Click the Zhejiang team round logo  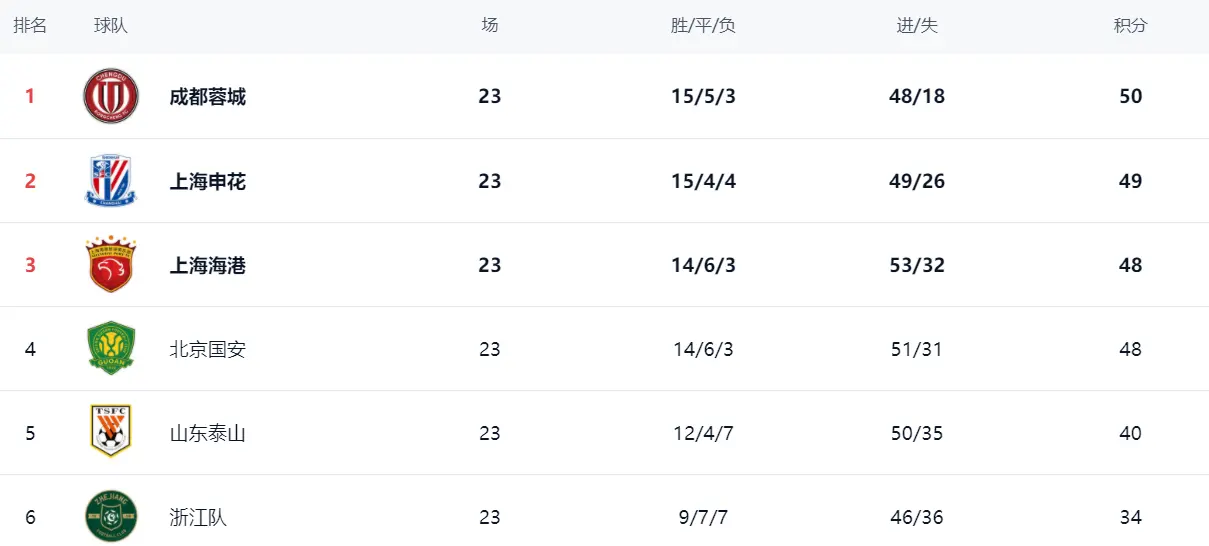[111, 517]
